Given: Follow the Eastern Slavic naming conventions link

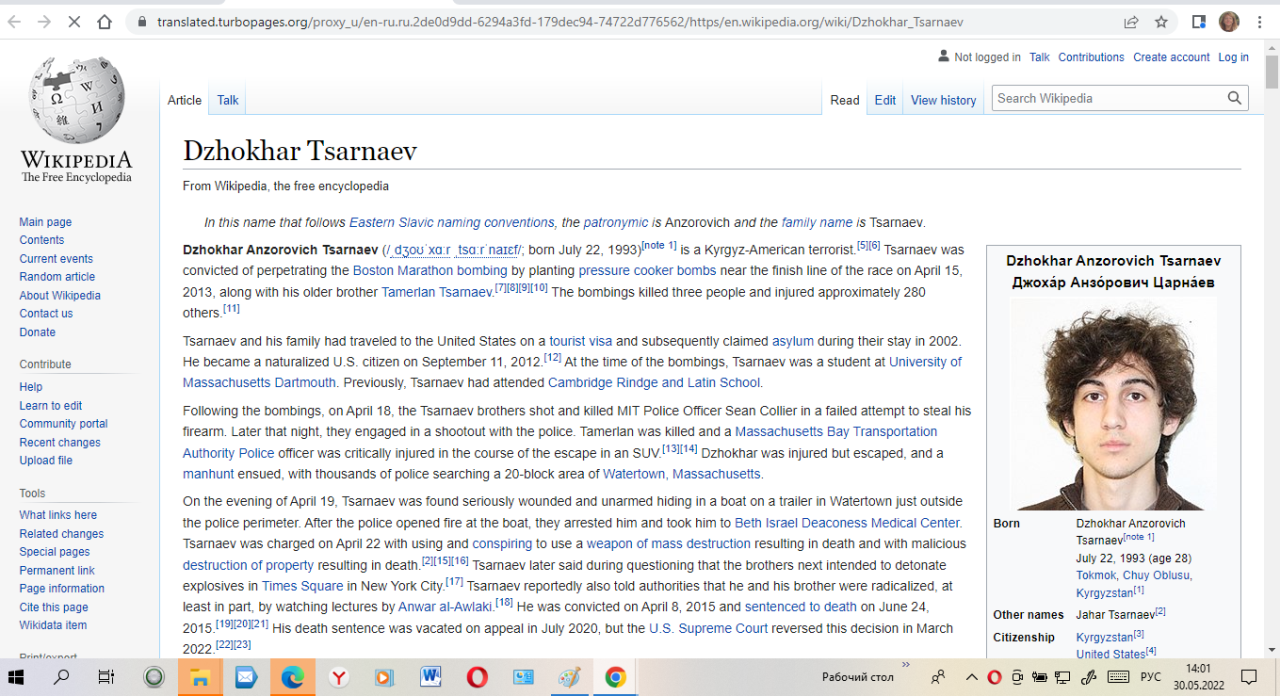Looking at the screenshot, I should tap(452, 222).
